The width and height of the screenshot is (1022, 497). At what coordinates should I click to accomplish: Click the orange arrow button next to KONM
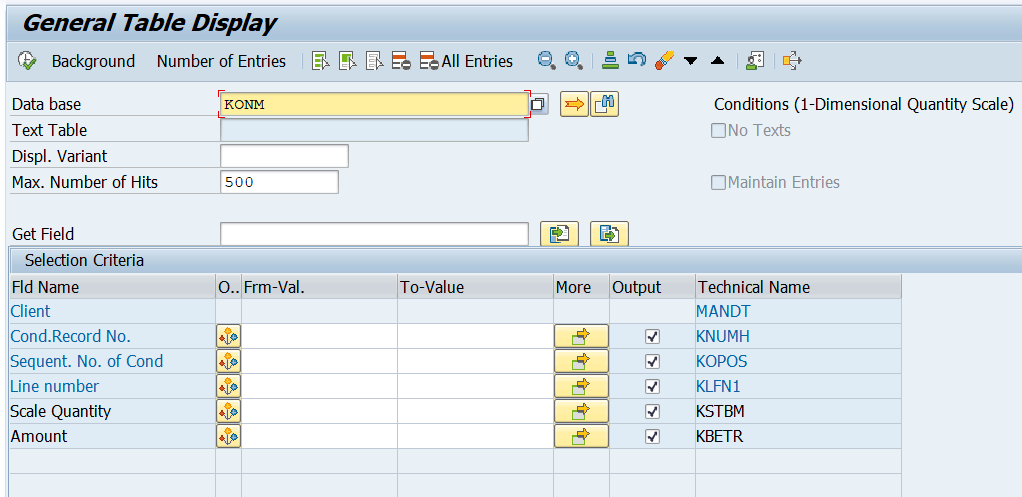tap(574, 104)
